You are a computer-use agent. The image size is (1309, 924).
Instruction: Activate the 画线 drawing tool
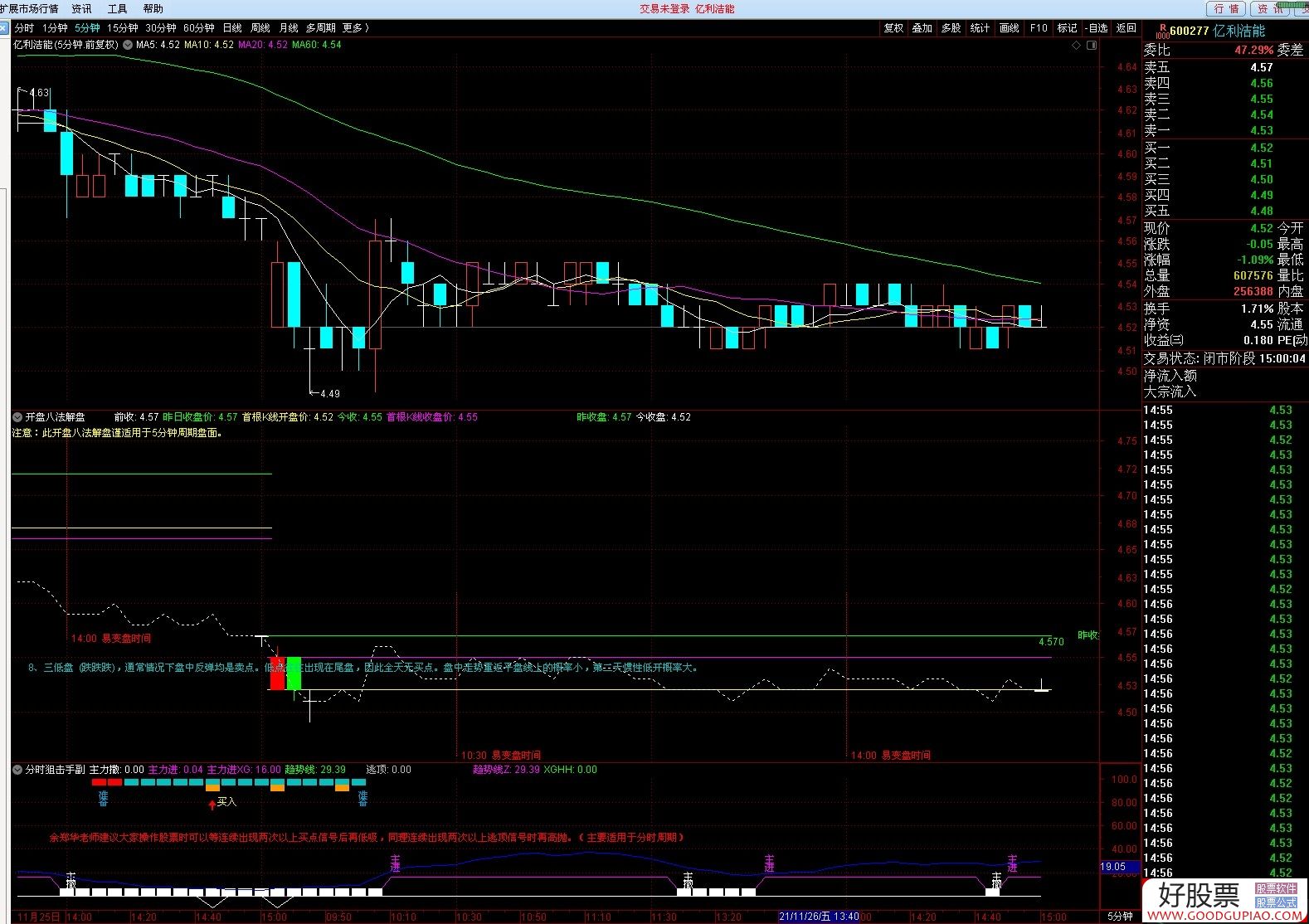(x=1010, y=28)
